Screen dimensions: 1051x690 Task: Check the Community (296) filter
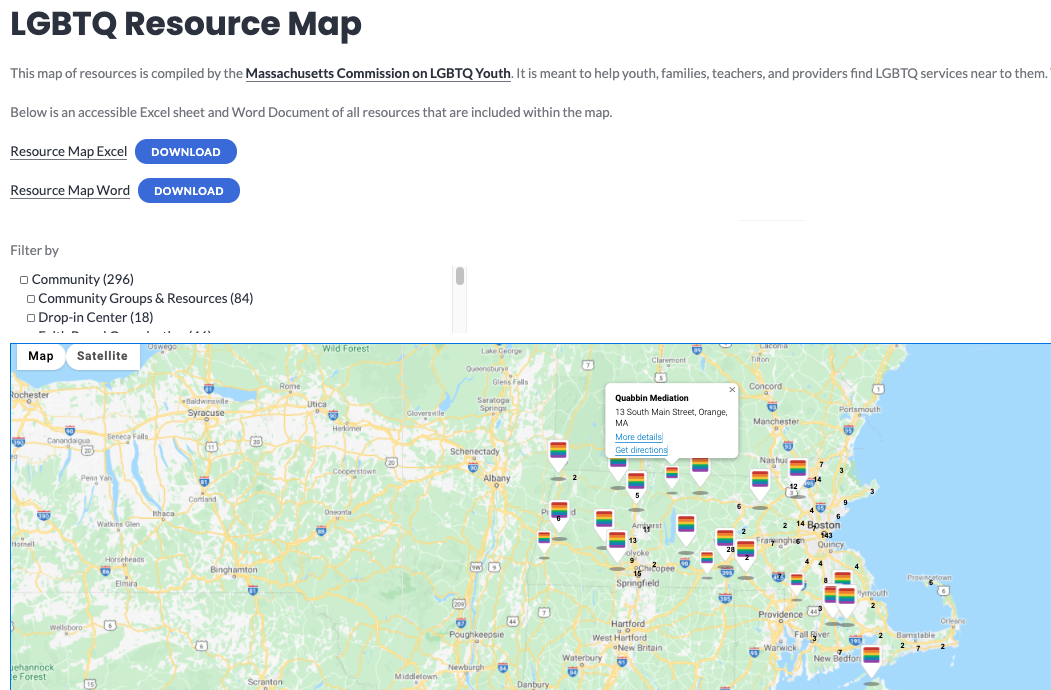(x=26, y=279)
